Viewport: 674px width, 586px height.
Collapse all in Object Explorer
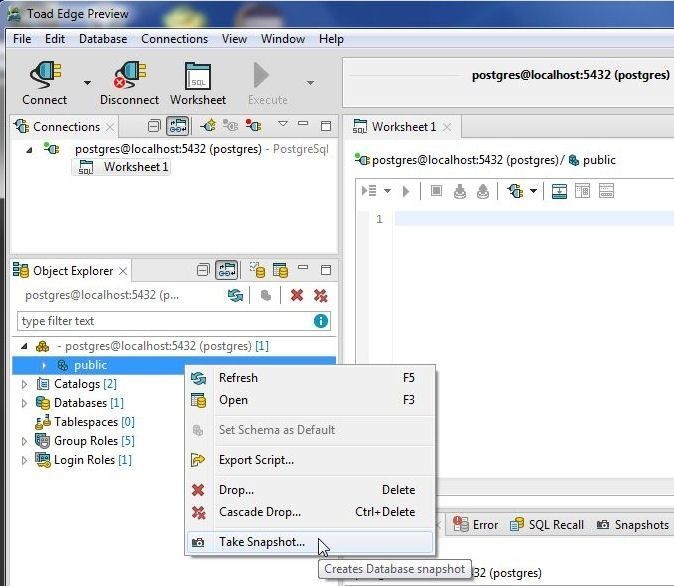coord(203,270)
